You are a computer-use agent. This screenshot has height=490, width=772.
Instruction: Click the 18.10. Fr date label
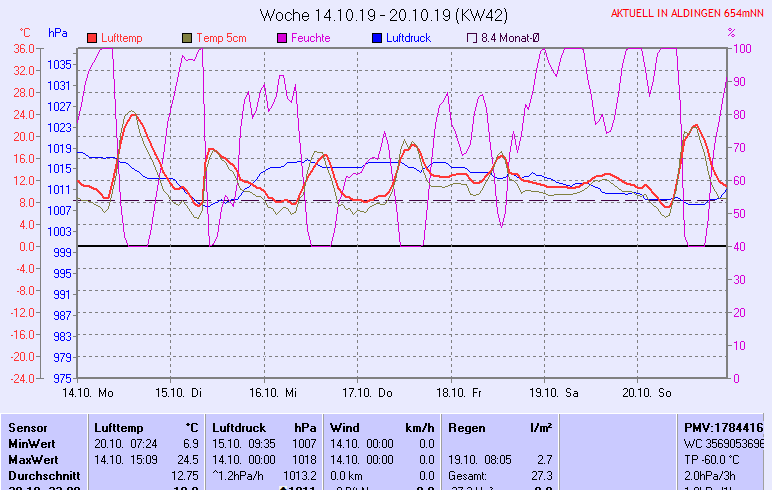pyautogui.click(x=460, y=393)
